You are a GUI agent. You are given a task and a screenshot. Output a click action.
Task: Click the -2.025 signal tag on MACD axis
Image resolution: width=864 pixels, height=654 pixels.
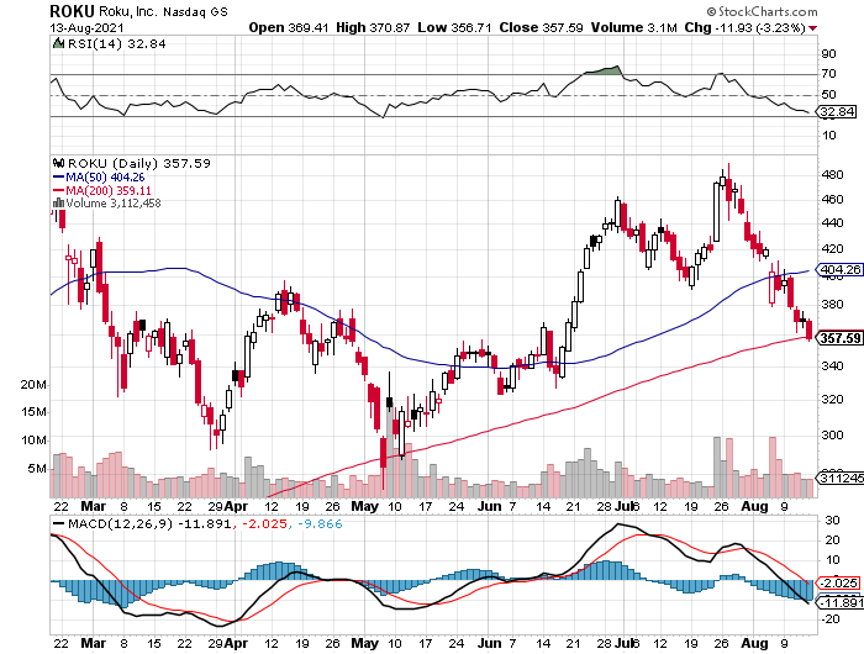click(x=838, y=583)
